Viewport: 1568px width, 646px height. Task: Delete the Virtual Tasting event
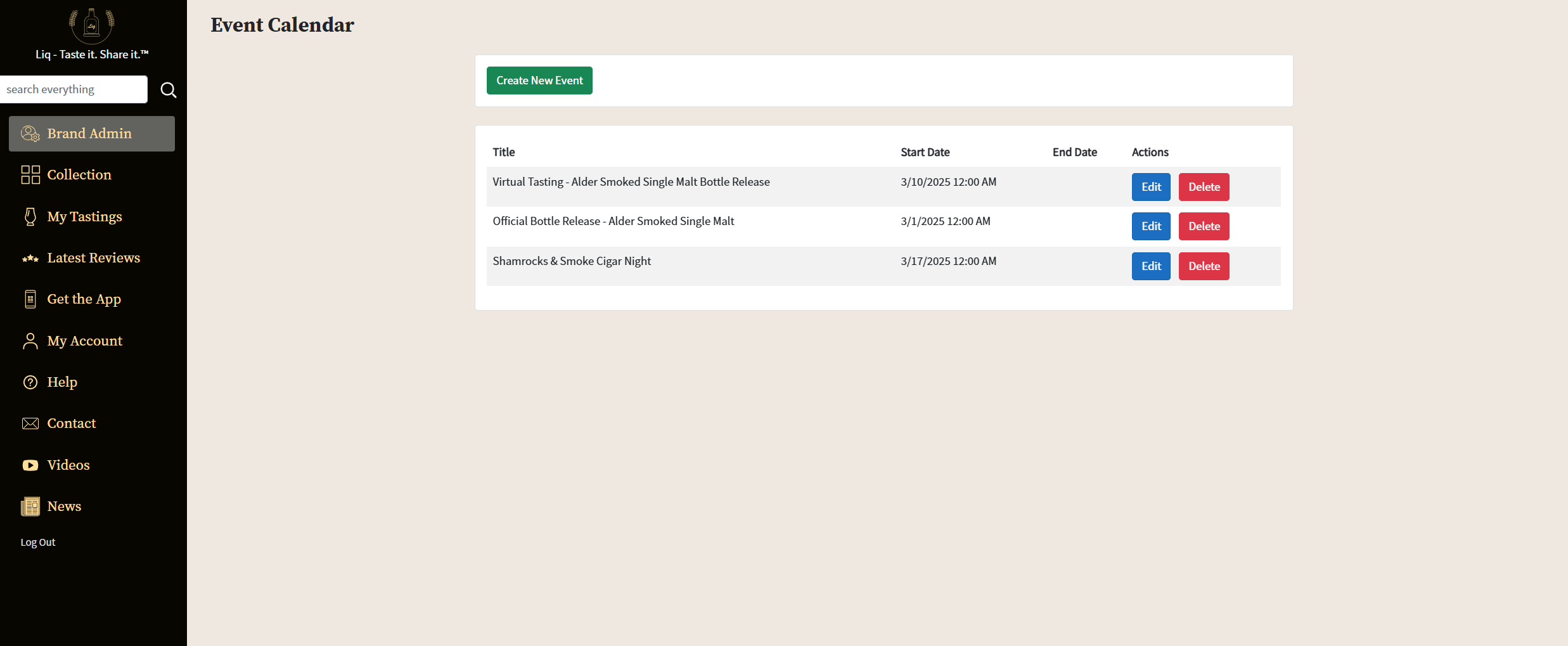click(1204, 187)
